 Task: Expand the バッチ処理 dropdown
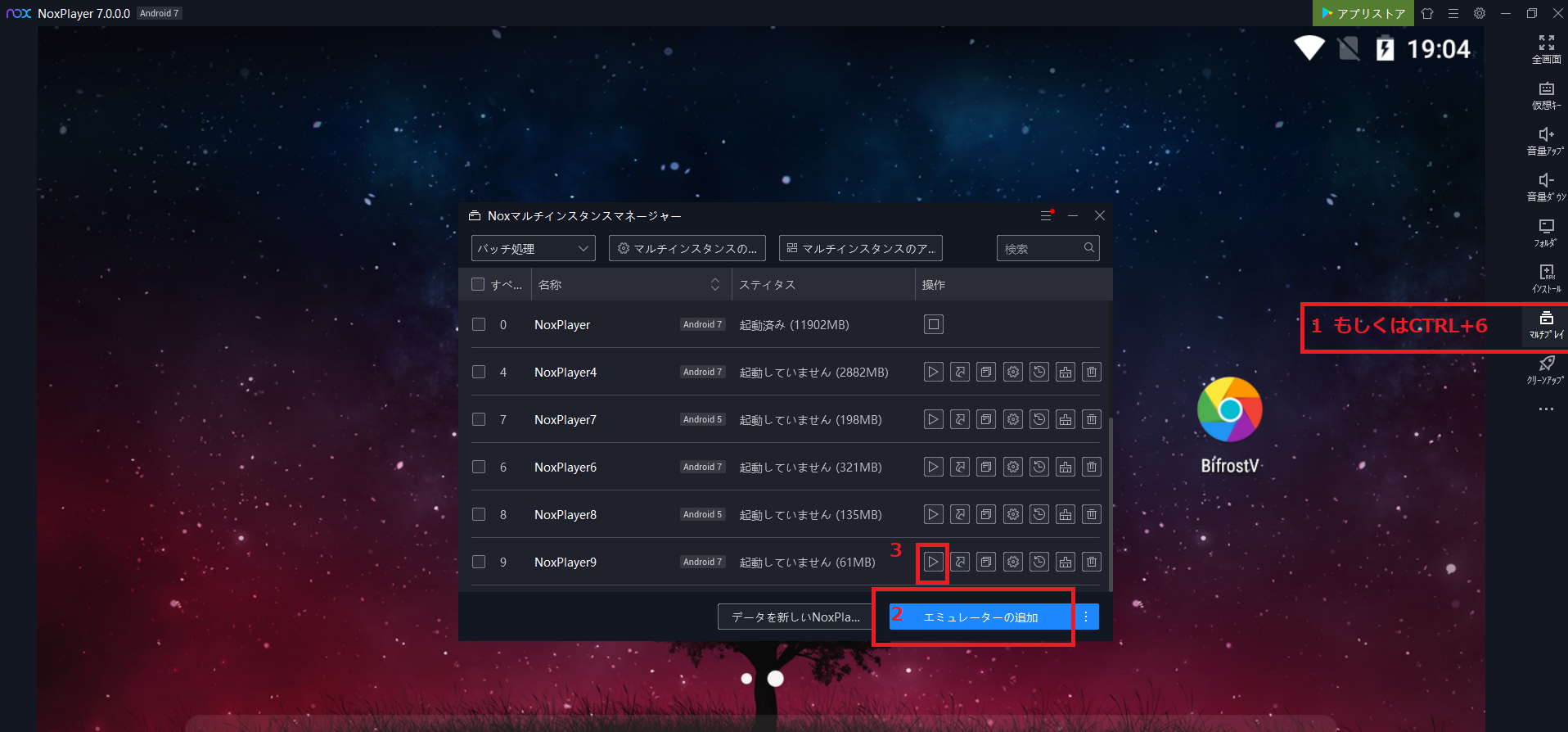[533, 248]
